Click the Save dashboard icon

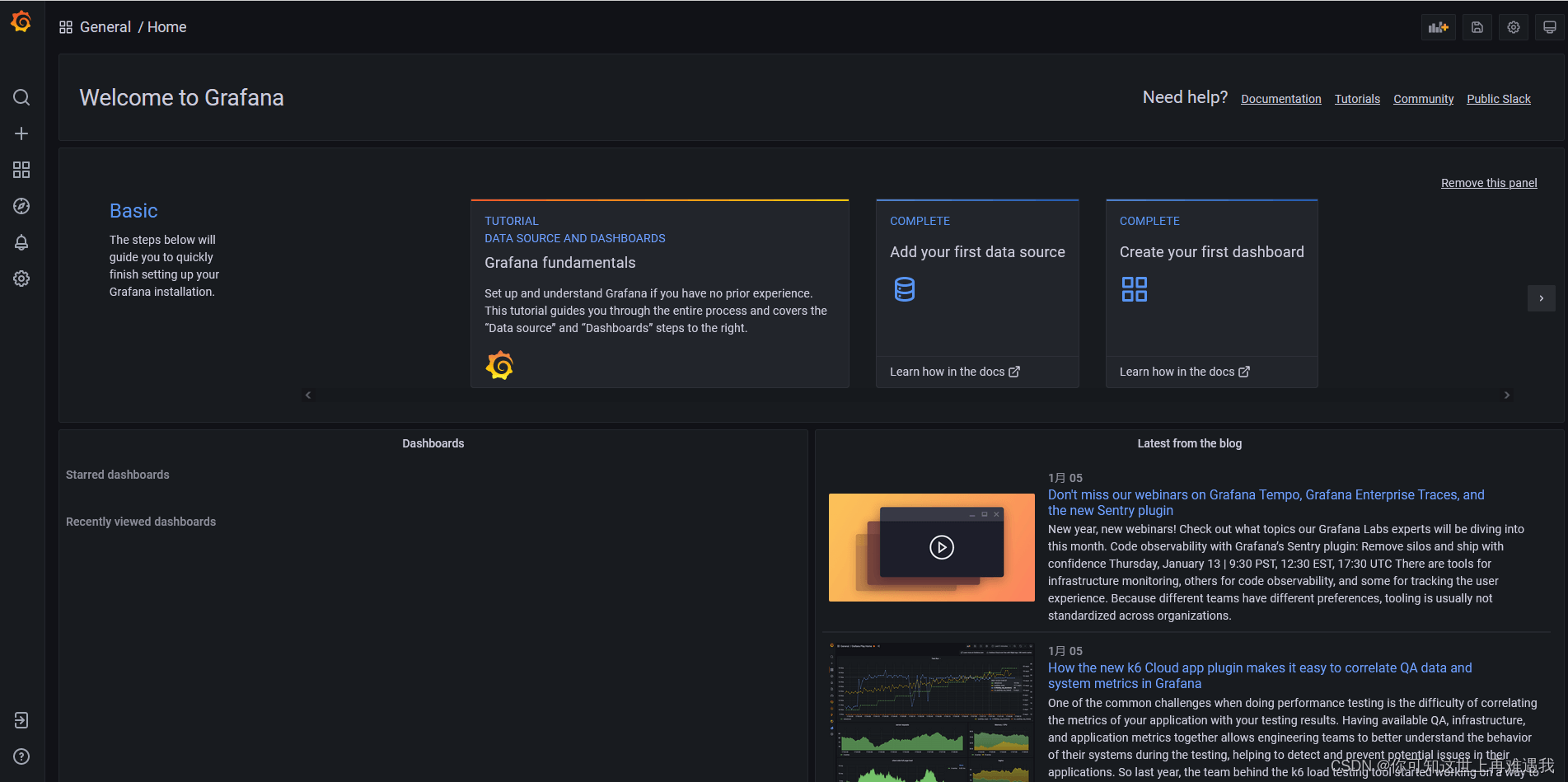[x=1477, y=27]
